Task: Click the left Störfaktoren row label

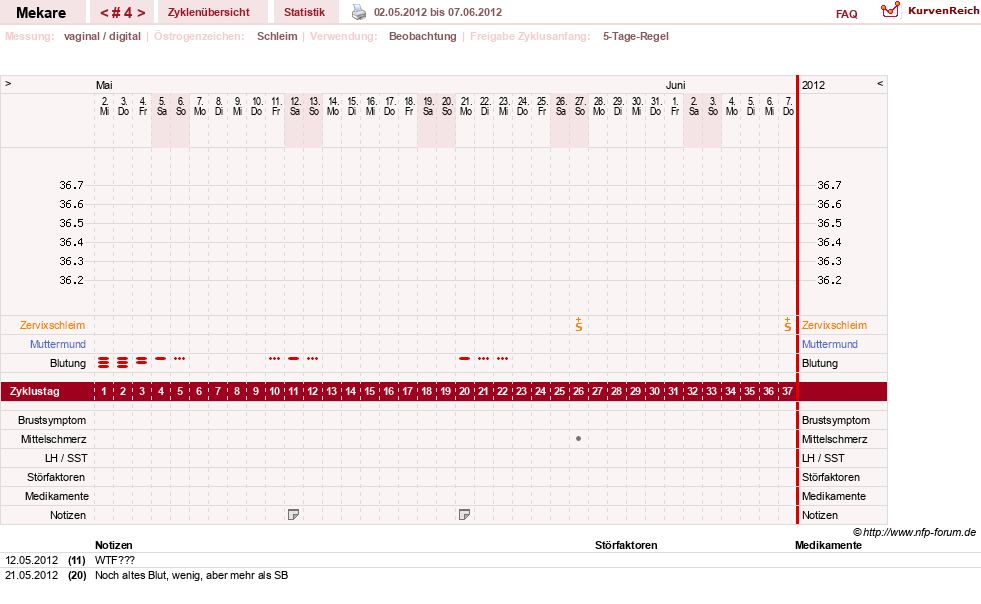Action: click(56, 477)
